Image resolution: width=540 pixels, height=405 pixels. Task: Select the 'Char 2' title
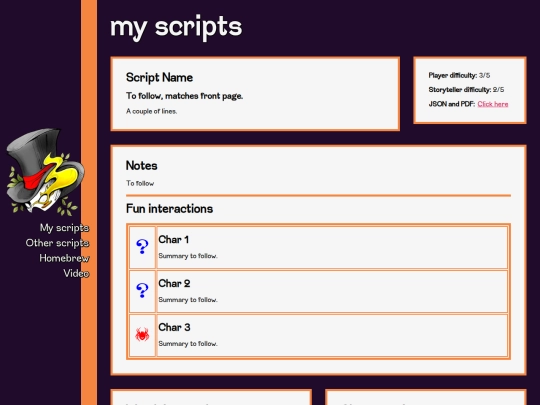(174, 283)
